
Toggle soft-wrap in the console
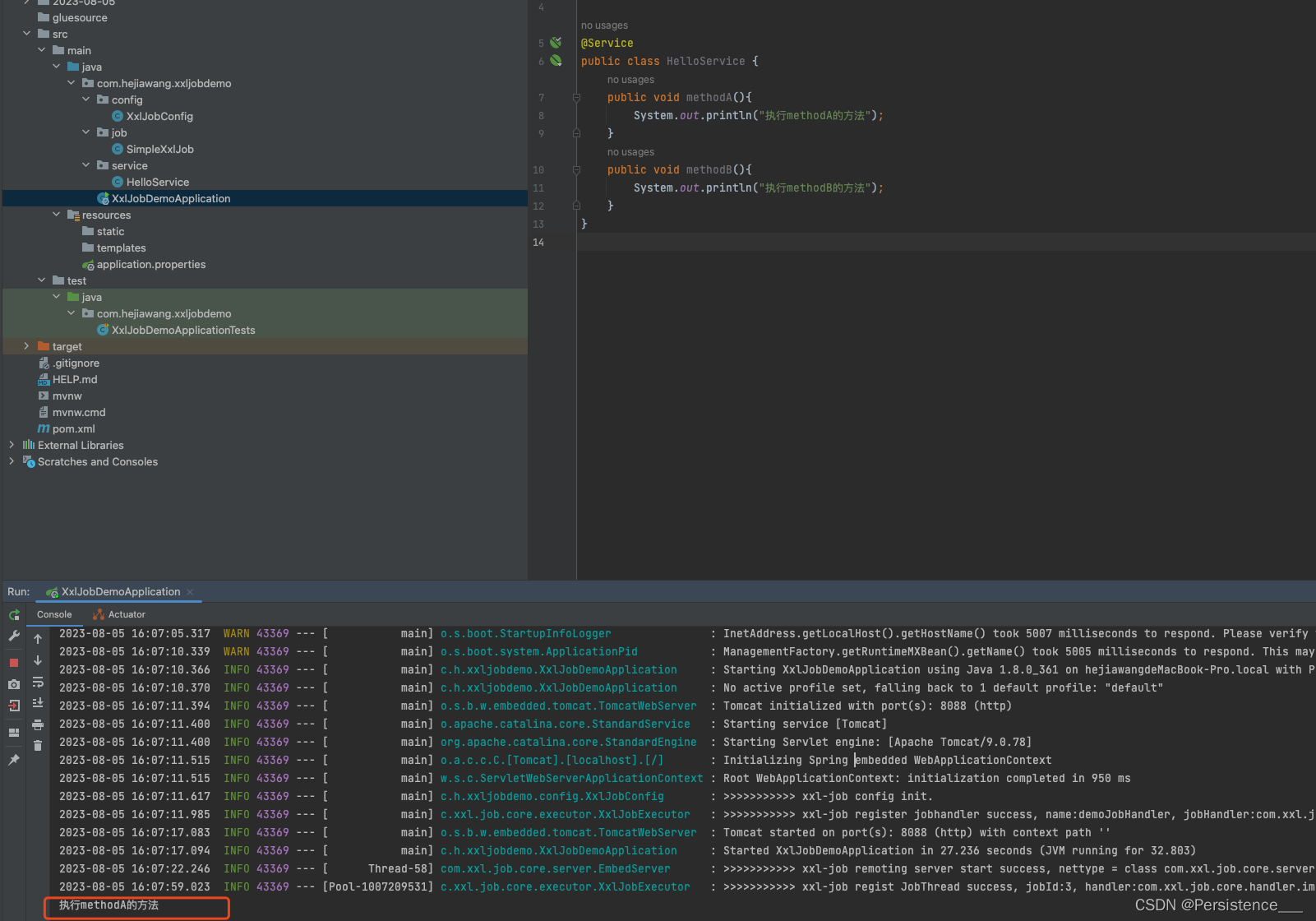(38, 682)
